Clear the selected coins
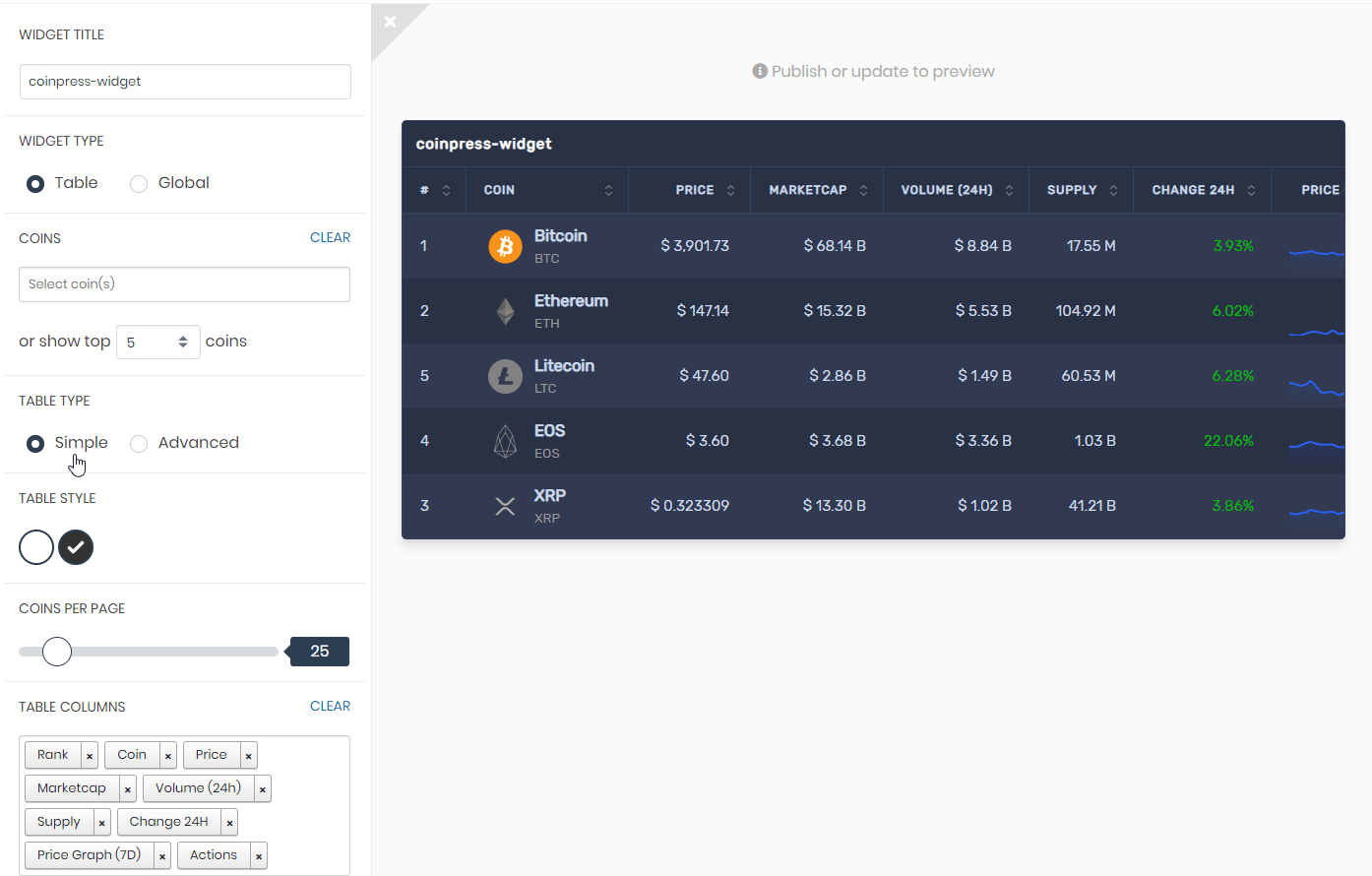Image resolution: width=1372 pixels, height=876 pixels. (x=330, y=237)
